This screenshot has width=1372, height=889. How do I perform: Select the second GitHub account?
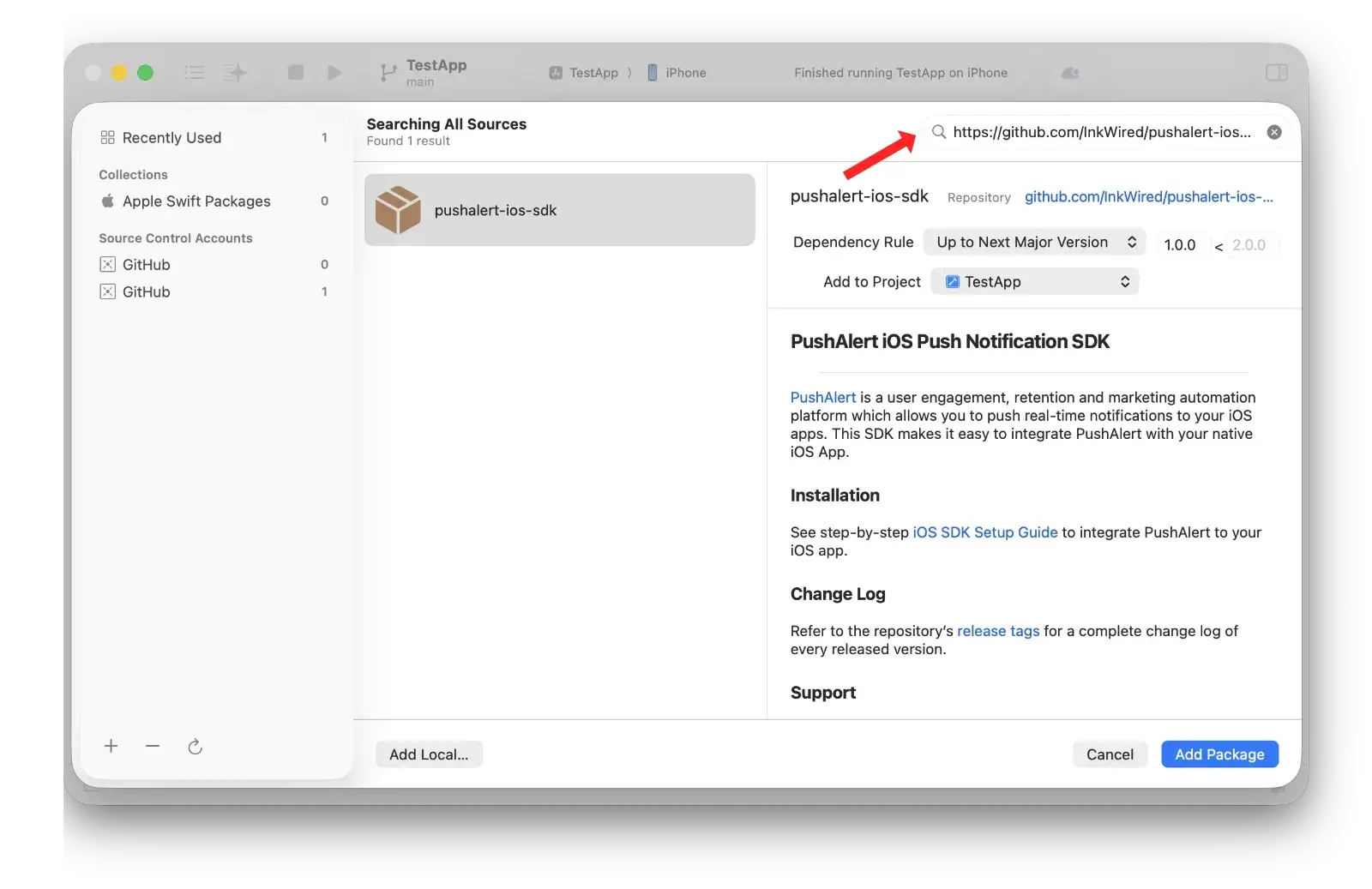(x=146, y=292)
